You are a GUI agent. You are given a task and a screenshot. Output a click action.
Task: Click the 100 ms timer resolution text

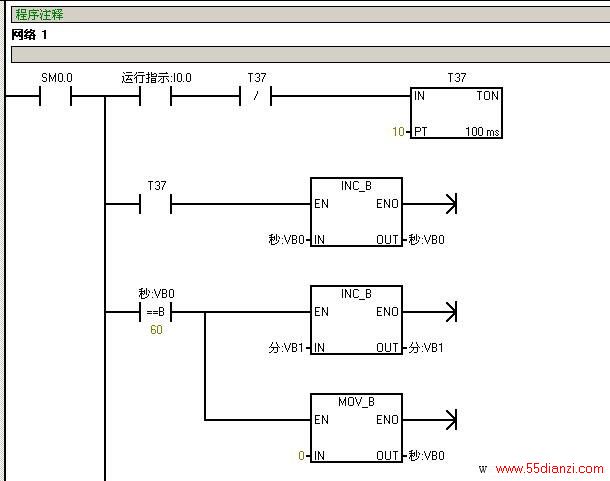[x=482, y=132]
